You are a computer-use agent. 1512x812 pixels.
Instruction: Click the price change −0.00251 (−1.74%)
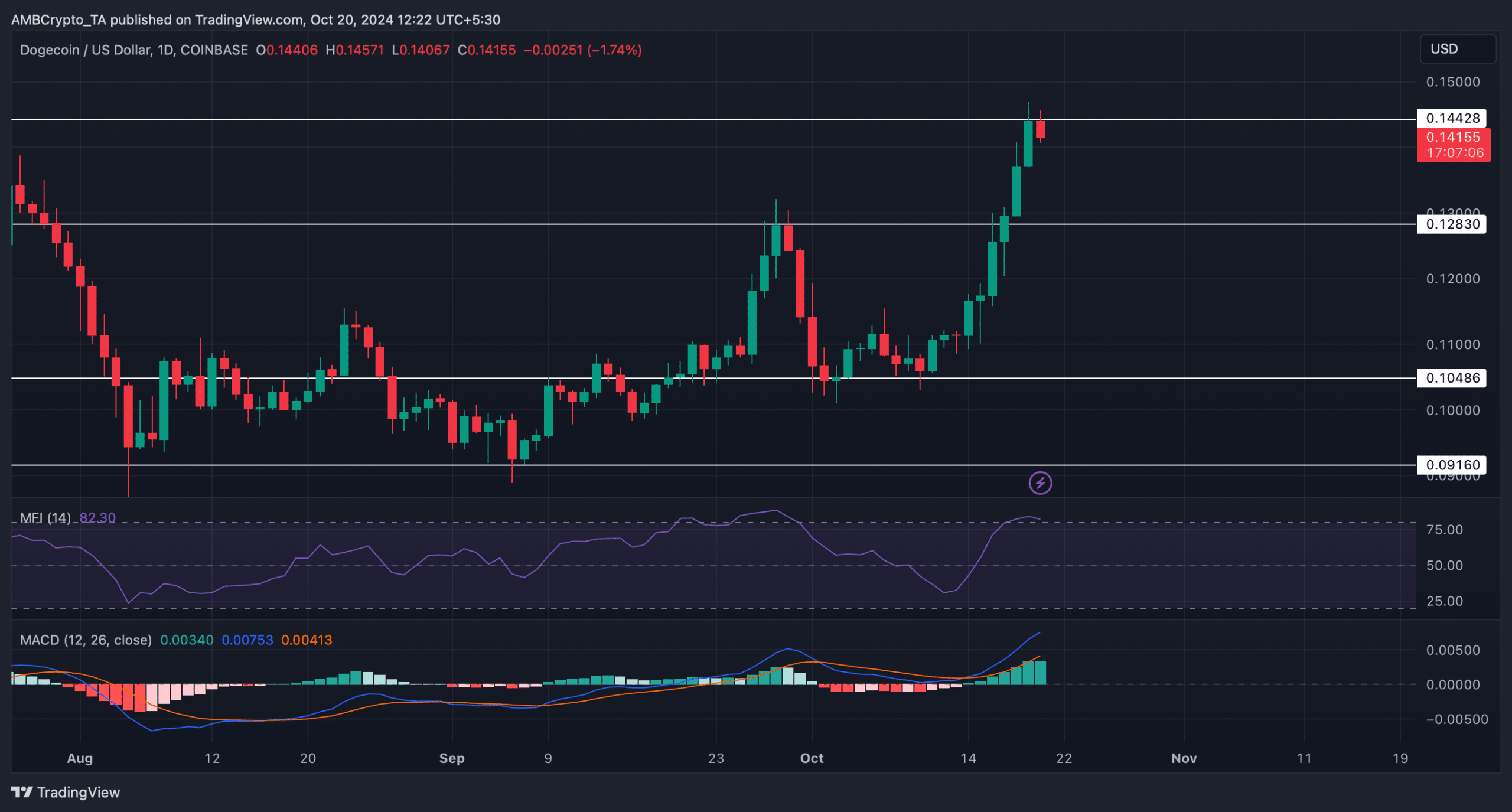582,50
